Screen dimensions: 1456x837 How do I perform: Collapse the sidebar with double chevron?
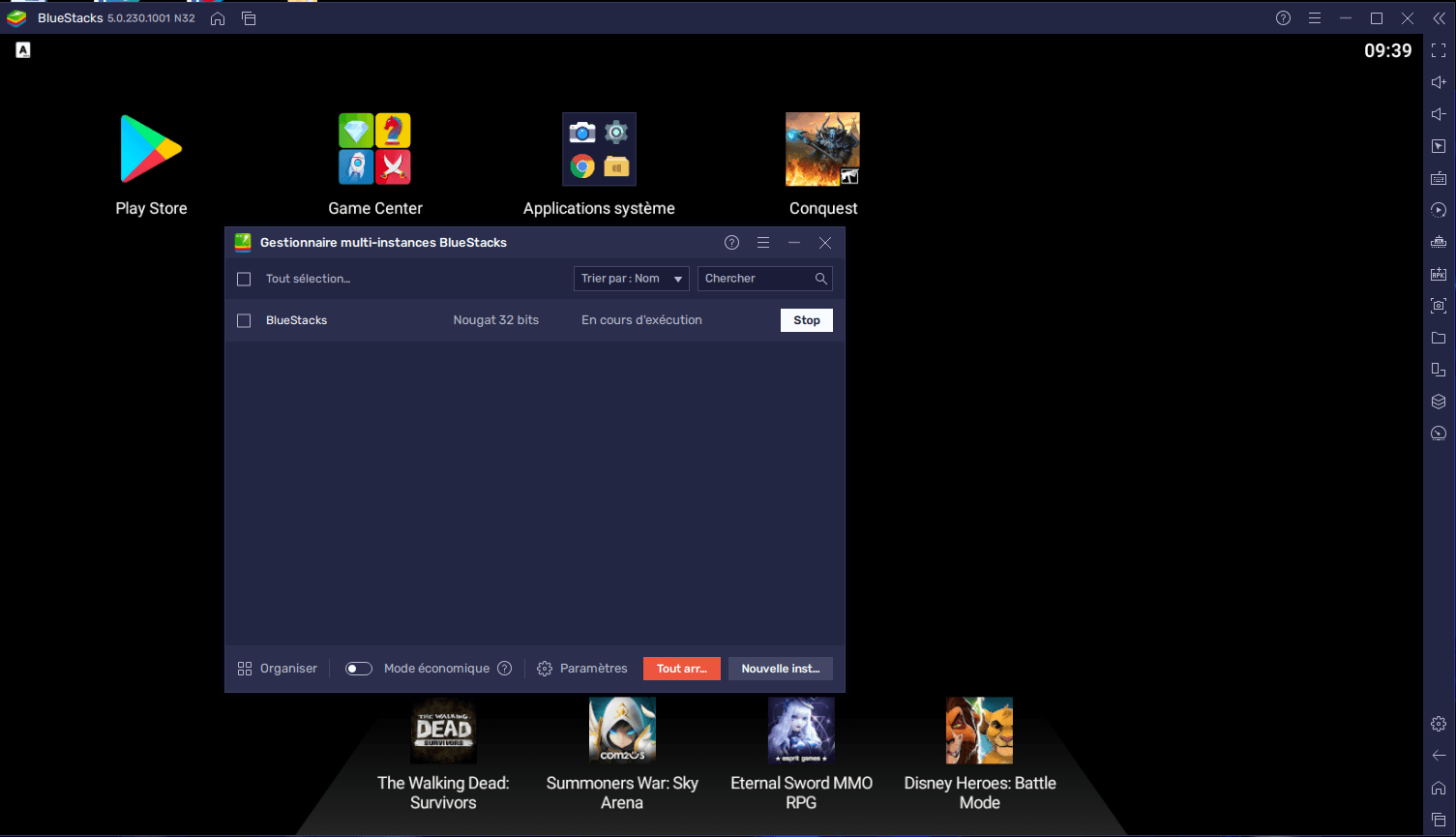point(1439,18)
